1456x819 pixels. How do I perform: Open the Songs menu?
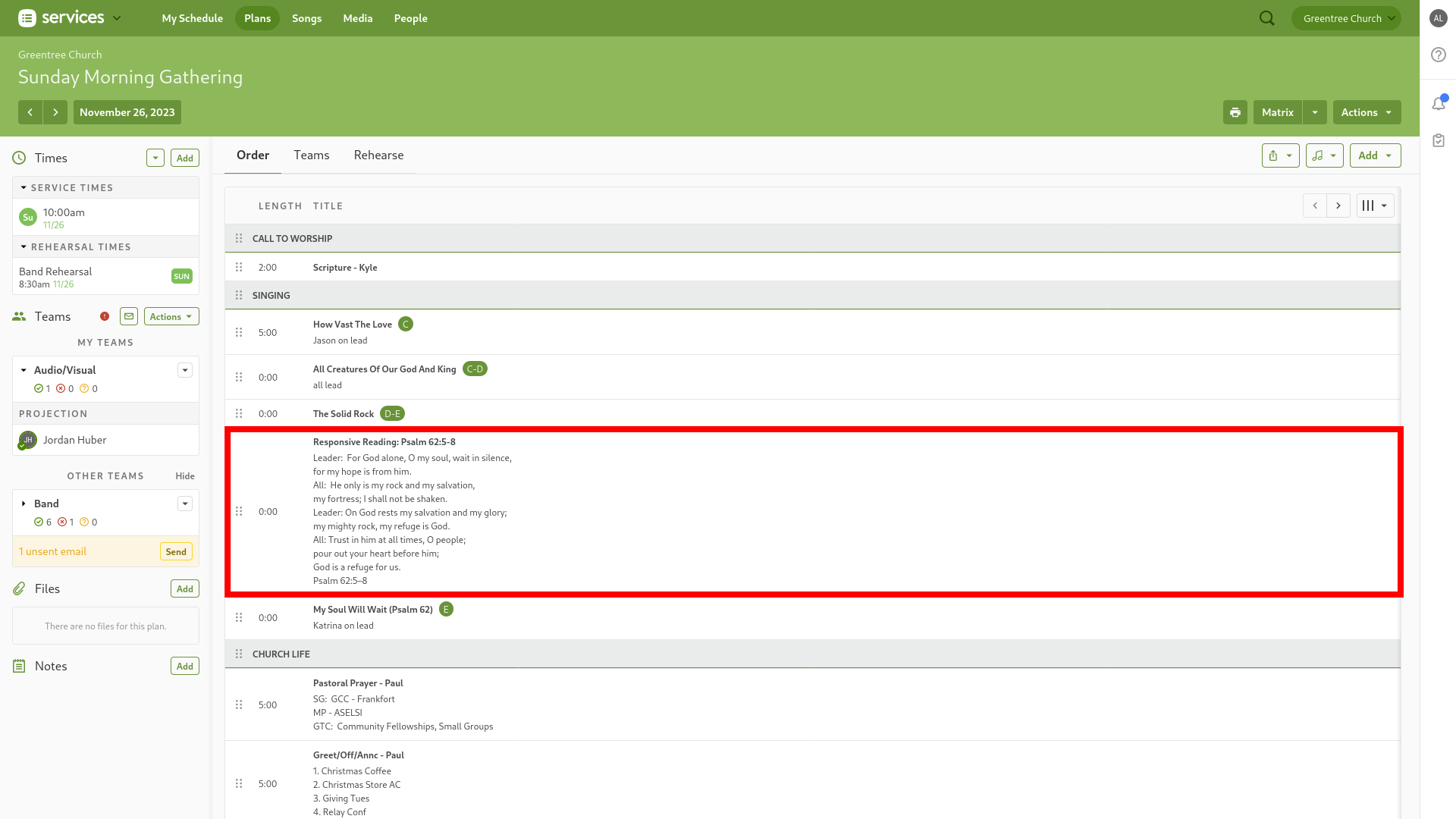point(306,18)
